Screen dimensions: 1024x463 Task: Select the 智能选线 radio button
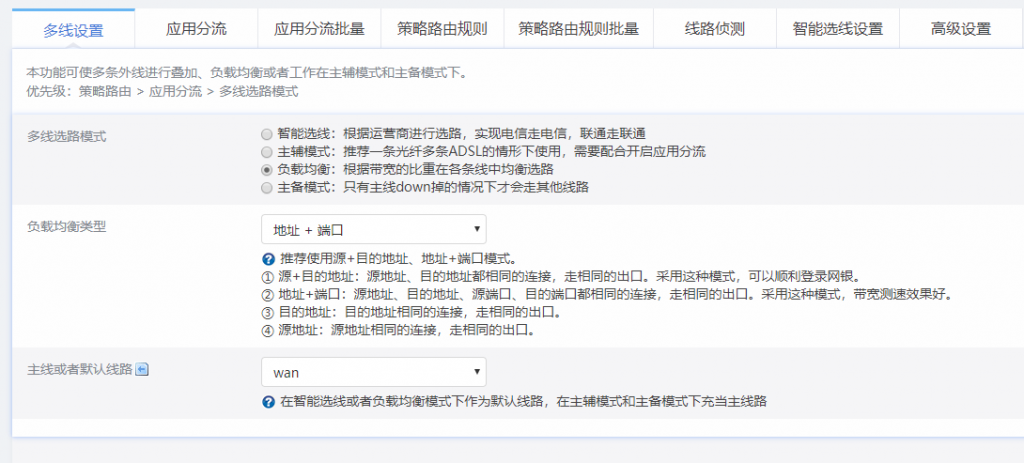(x=266, y=134)
